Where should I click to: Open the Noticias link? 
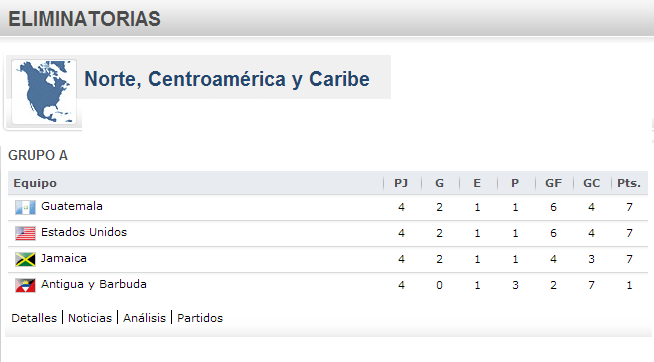(90, 318)
